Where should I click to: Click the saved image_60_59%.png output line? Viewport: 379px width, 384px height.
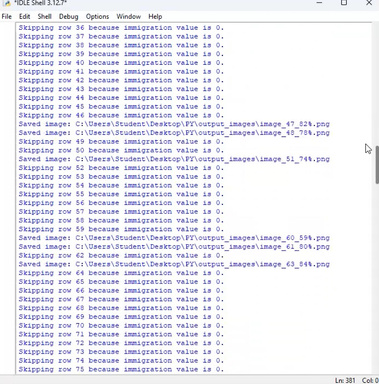tap(174, 238)
